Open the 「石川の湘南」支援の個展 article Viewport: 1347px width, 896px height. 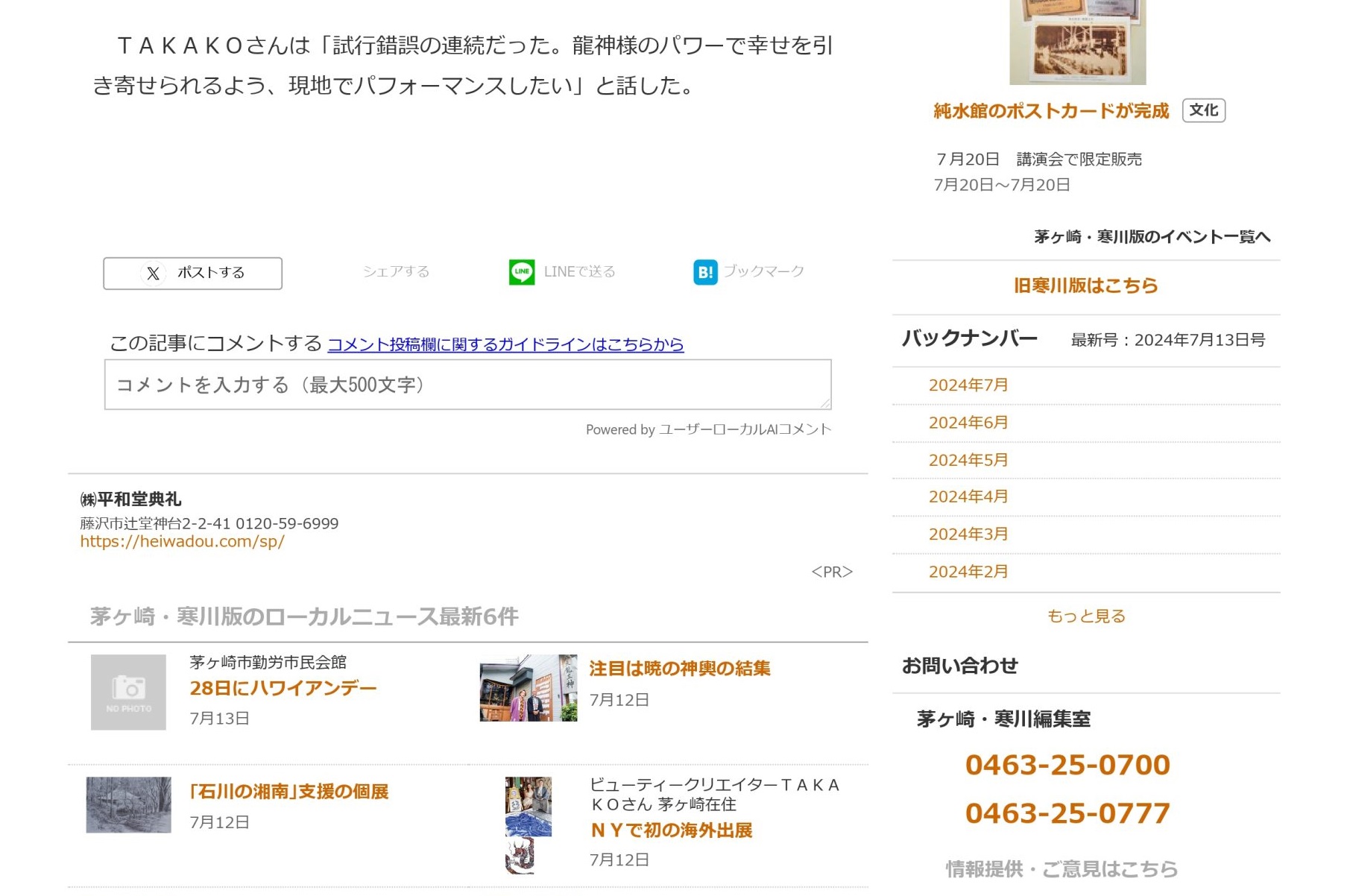[x=289, y=792]
